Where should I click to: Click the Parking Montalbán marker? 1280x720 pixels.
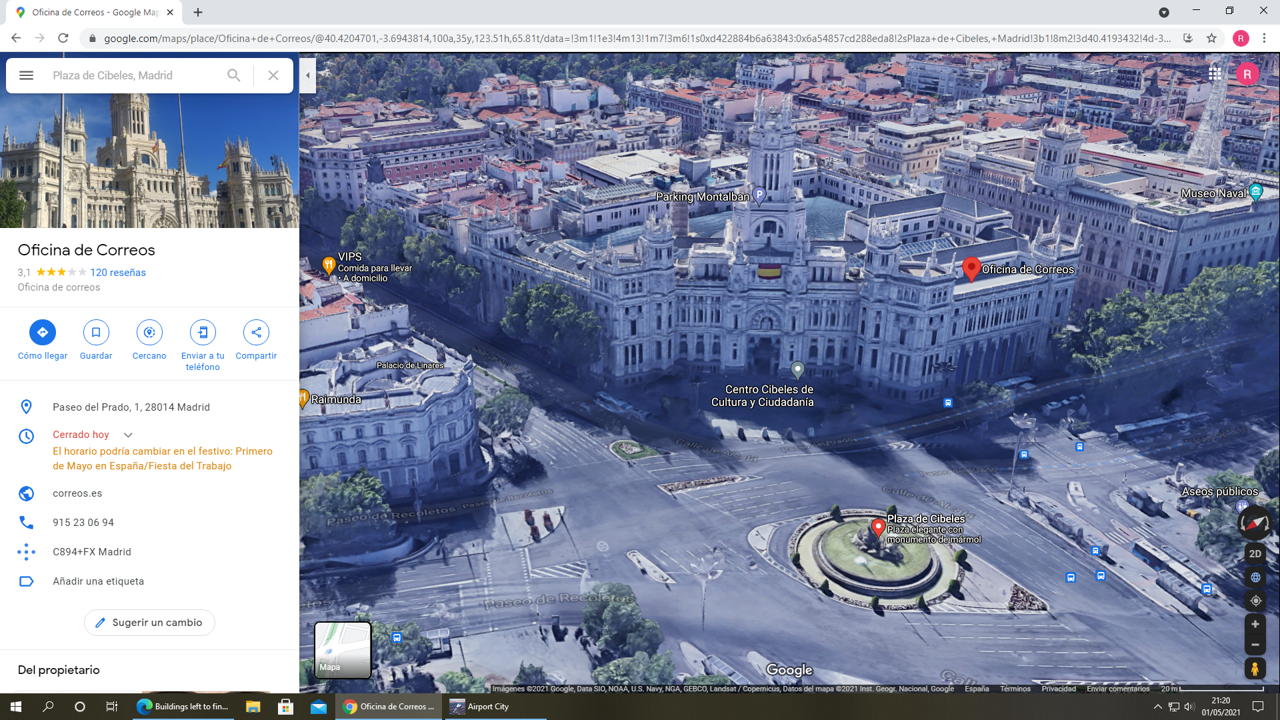point(759,197)
